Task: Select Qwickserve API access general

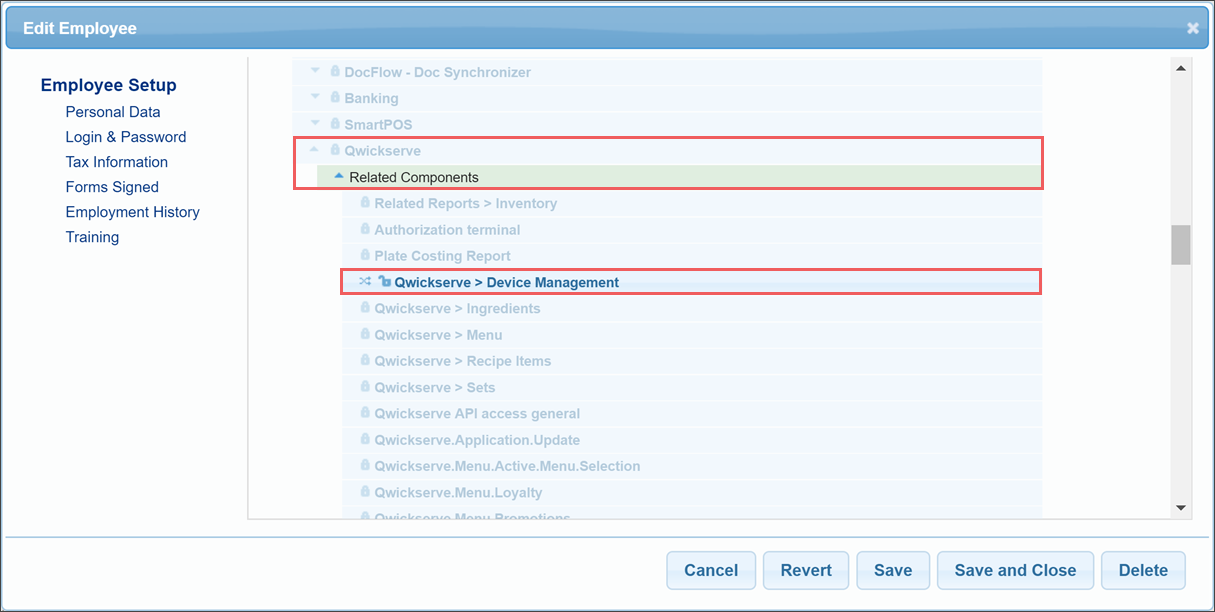Action: pyautogui.click(x=477, y=413)
